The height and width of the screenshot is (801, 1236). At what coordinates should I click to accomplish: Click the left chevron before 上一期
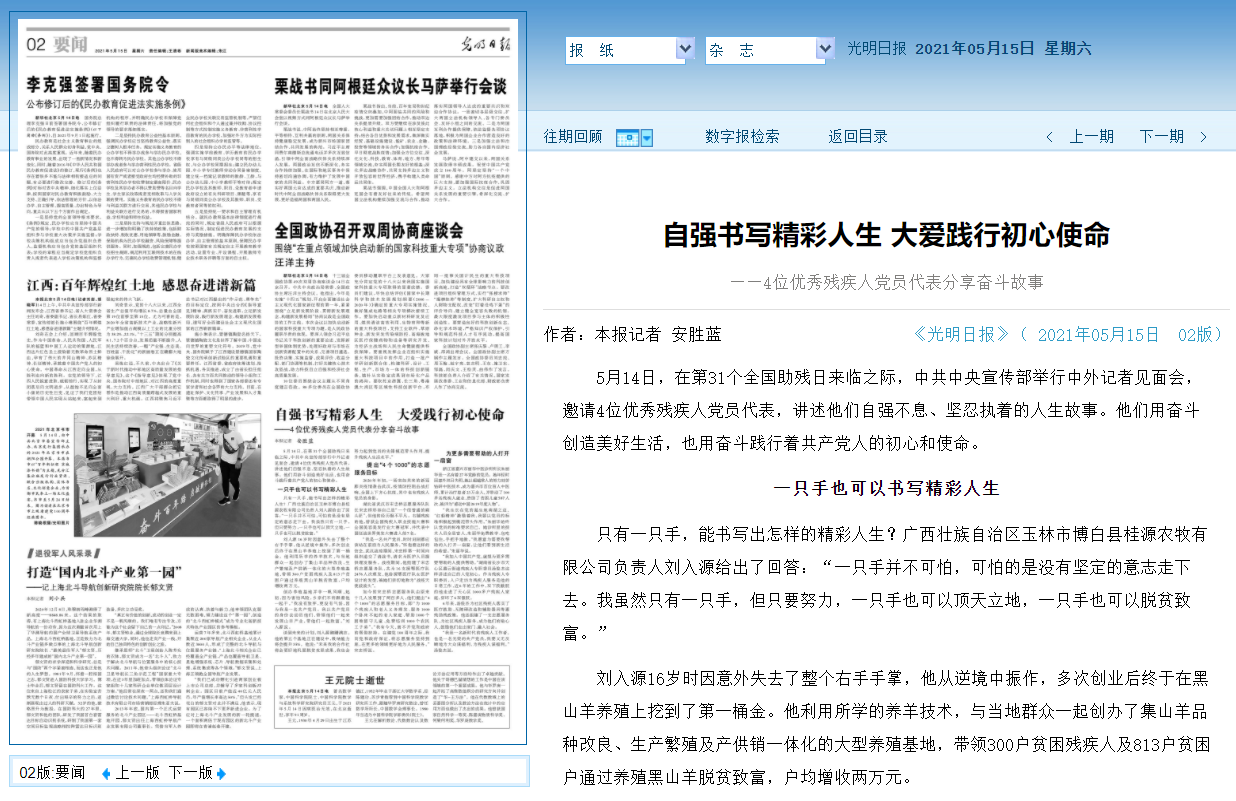(x=1049, y=137)
